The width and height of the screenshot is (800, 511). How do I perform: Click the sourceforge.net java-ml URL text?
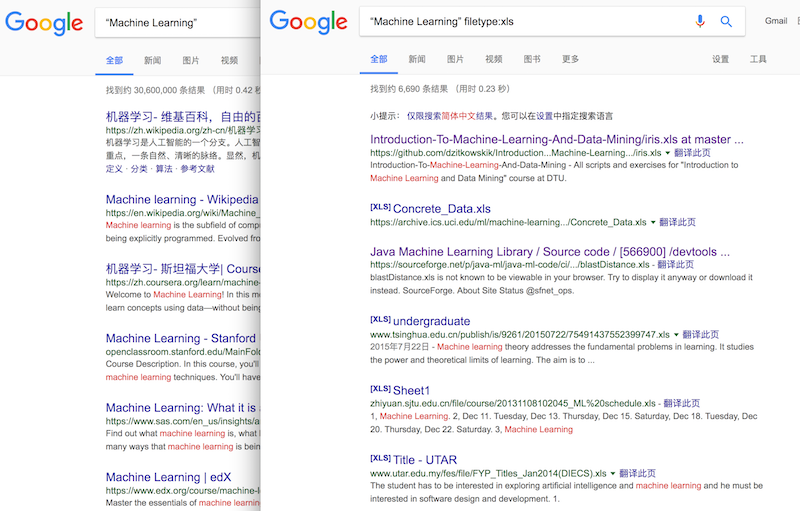point(510,265)
